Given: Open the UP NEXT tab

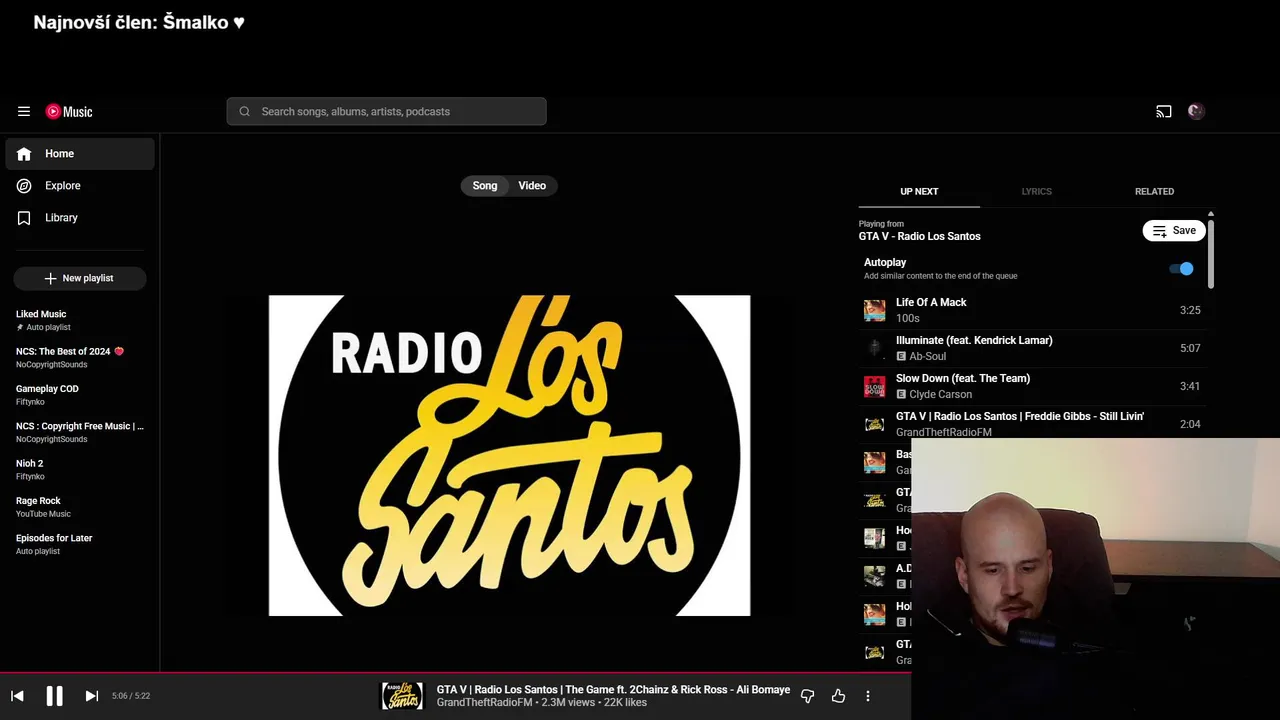Looking at the screenshot, I should pyautogui.click(x=919, y=192).
